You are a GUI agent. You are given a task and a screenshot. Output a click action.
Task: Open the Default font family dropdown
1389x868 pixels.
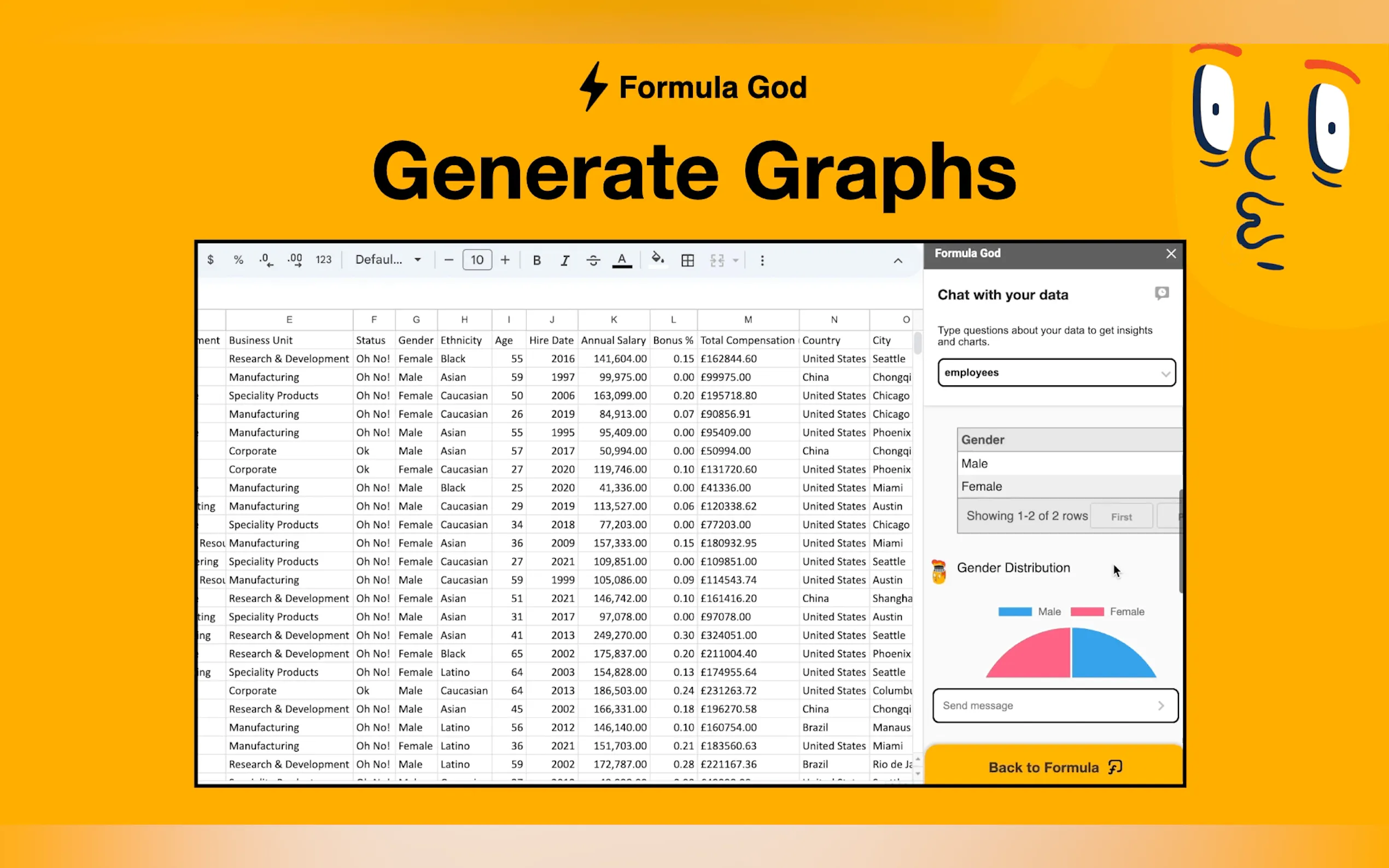click(388, 260)
